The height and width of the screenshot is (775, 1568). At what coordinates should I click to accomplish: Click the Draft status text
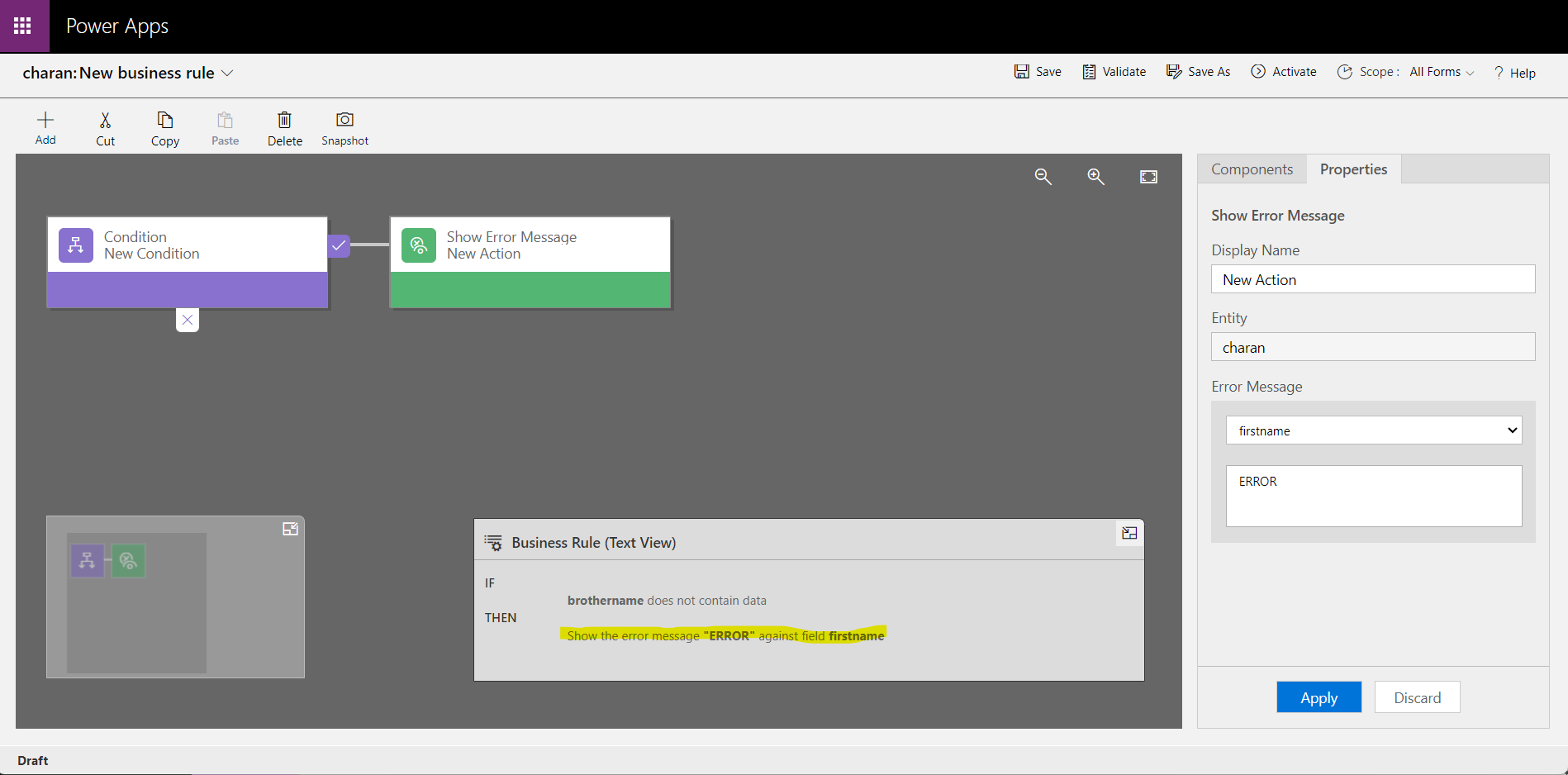pos(33,761)
